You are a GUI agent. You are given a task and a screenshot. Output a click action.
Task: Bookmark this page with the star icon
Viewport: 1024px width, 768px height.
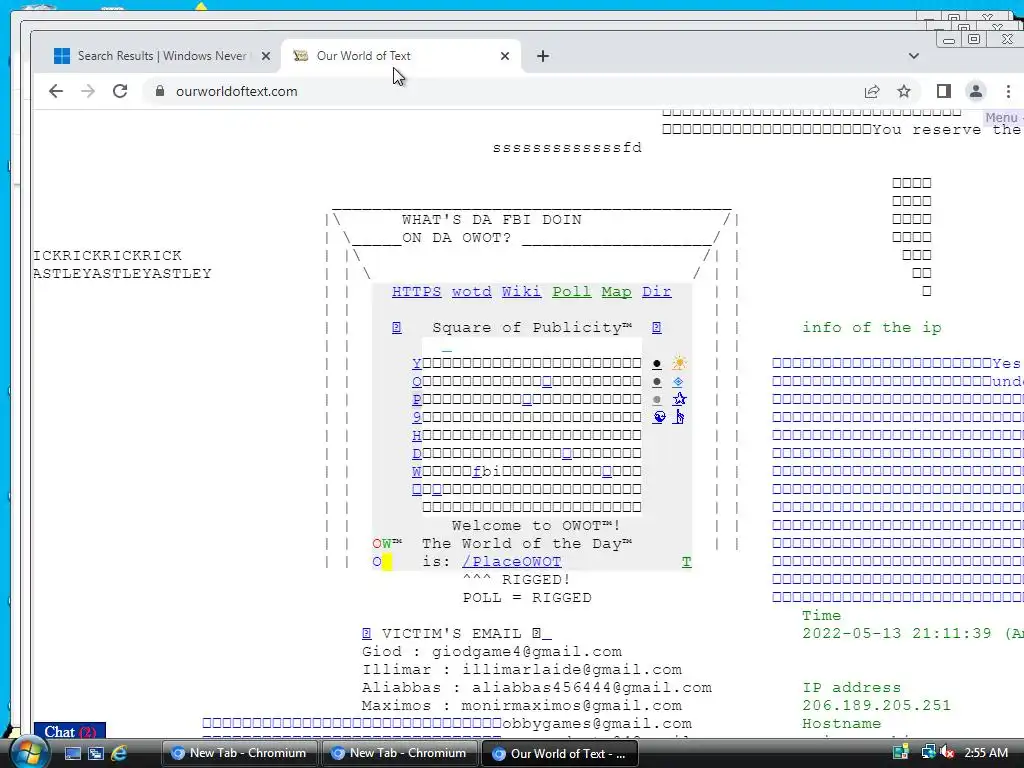[904, 91]
